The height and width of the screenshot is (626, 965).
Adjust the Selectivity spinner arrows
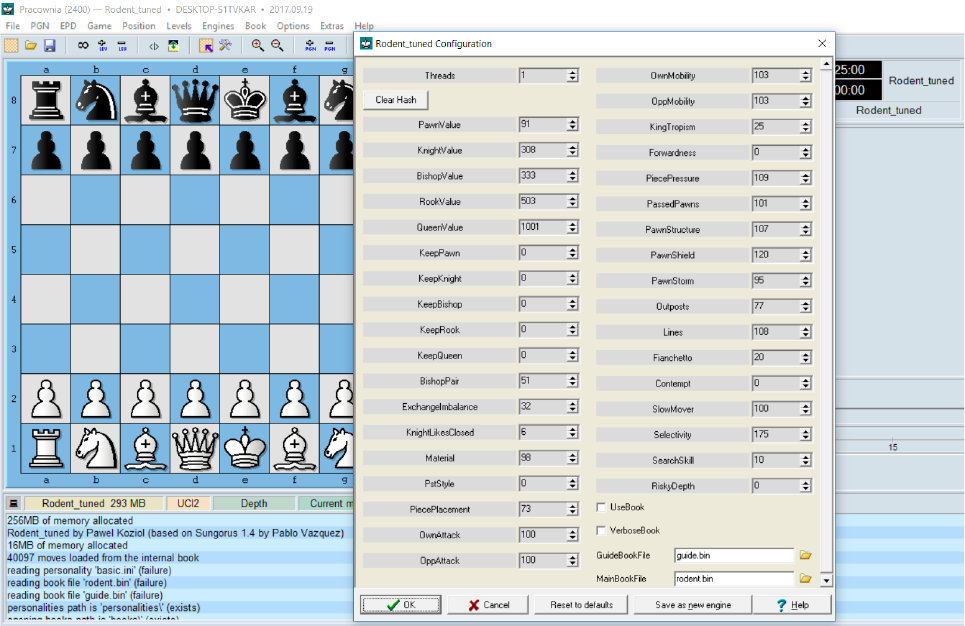pyautogui.click(x=806, y=435)
